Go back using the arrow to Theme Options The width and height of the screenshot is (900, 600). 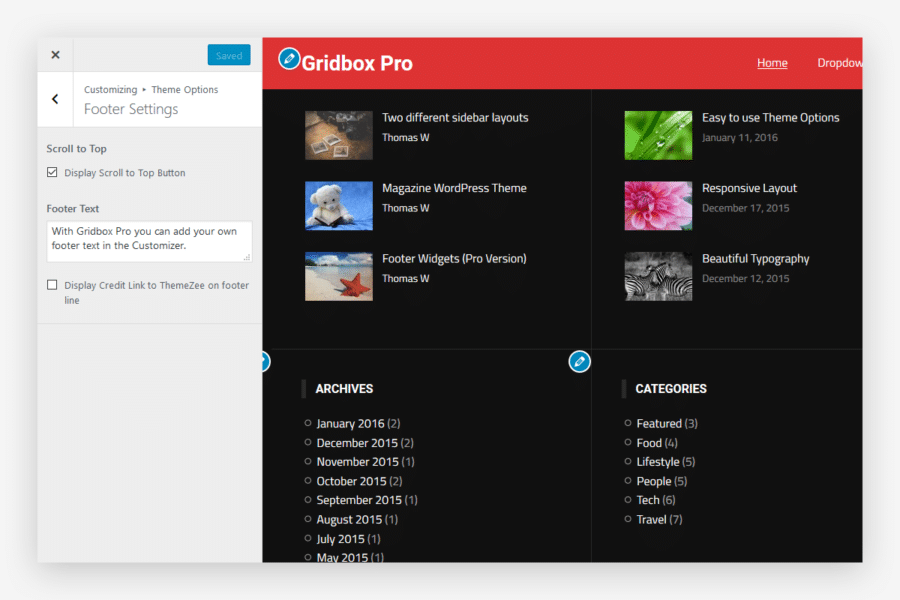(x=55, y=100)
